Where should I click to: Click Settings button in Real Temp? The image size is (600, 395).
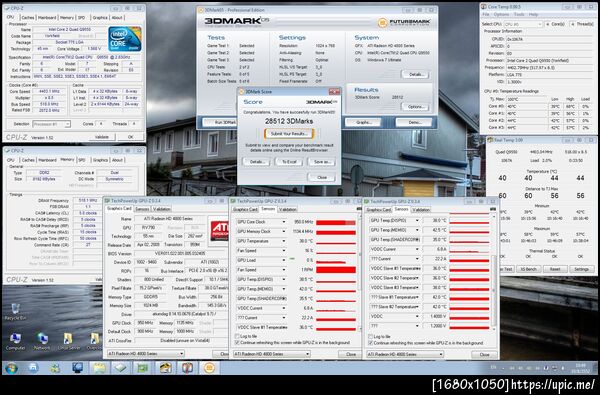point(581,269)
